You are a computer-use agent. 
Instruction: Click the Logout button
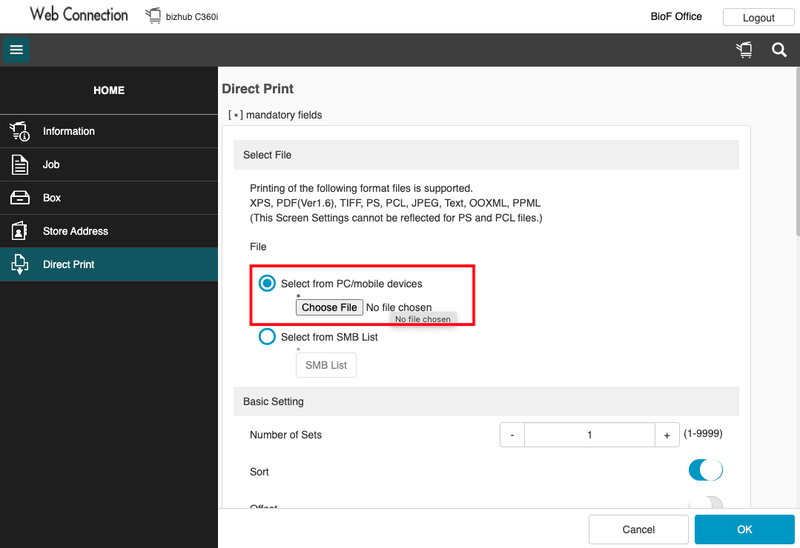coord(758,17)
